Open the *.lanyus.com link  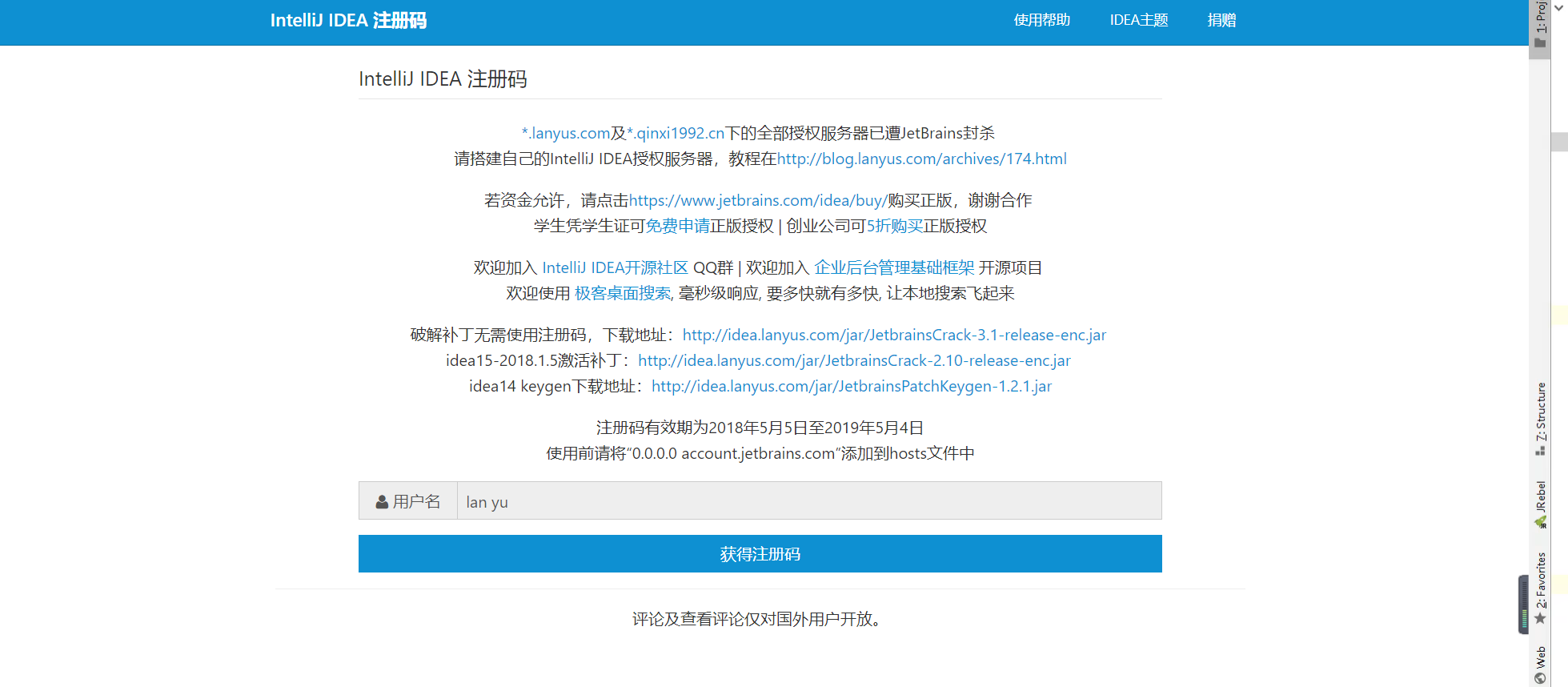(566, 133)
